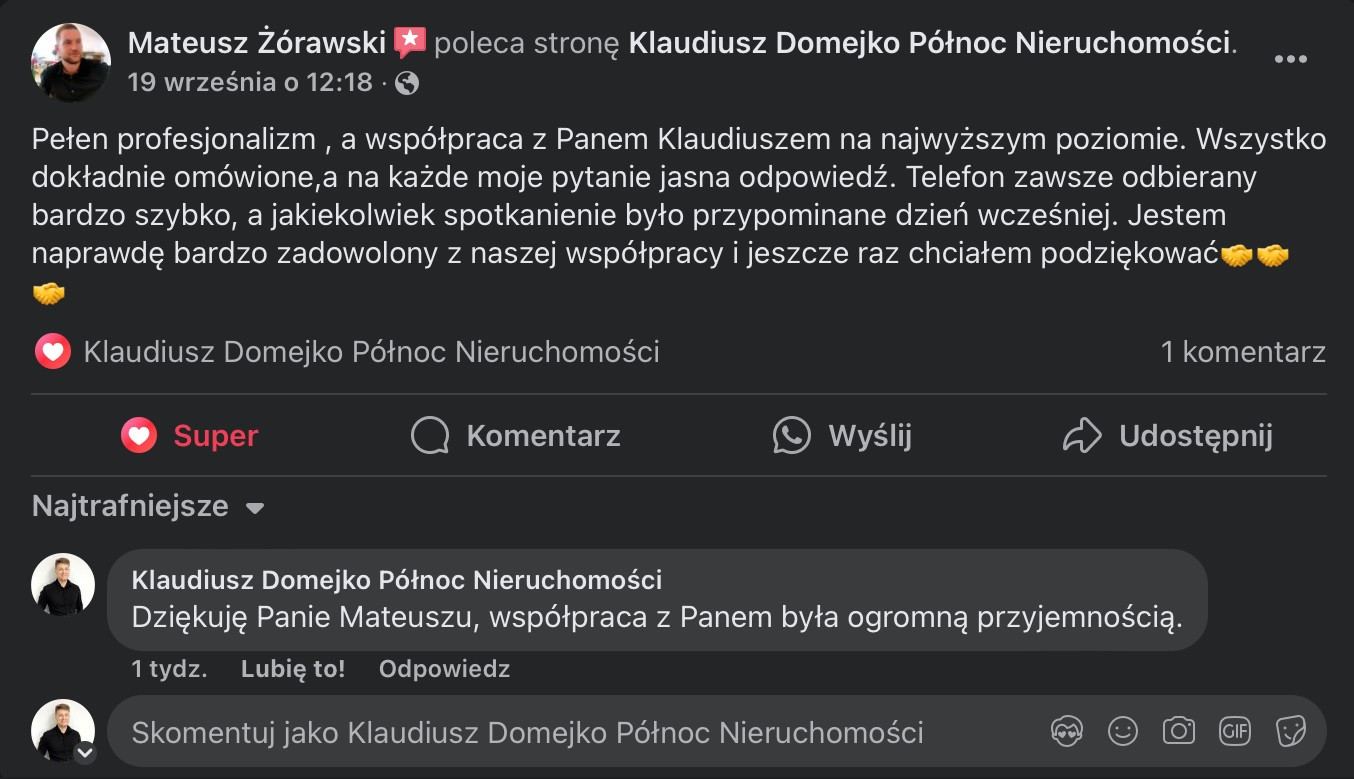
Task: Toggle the Super reaction on this post
Action: tap(190, 436)
